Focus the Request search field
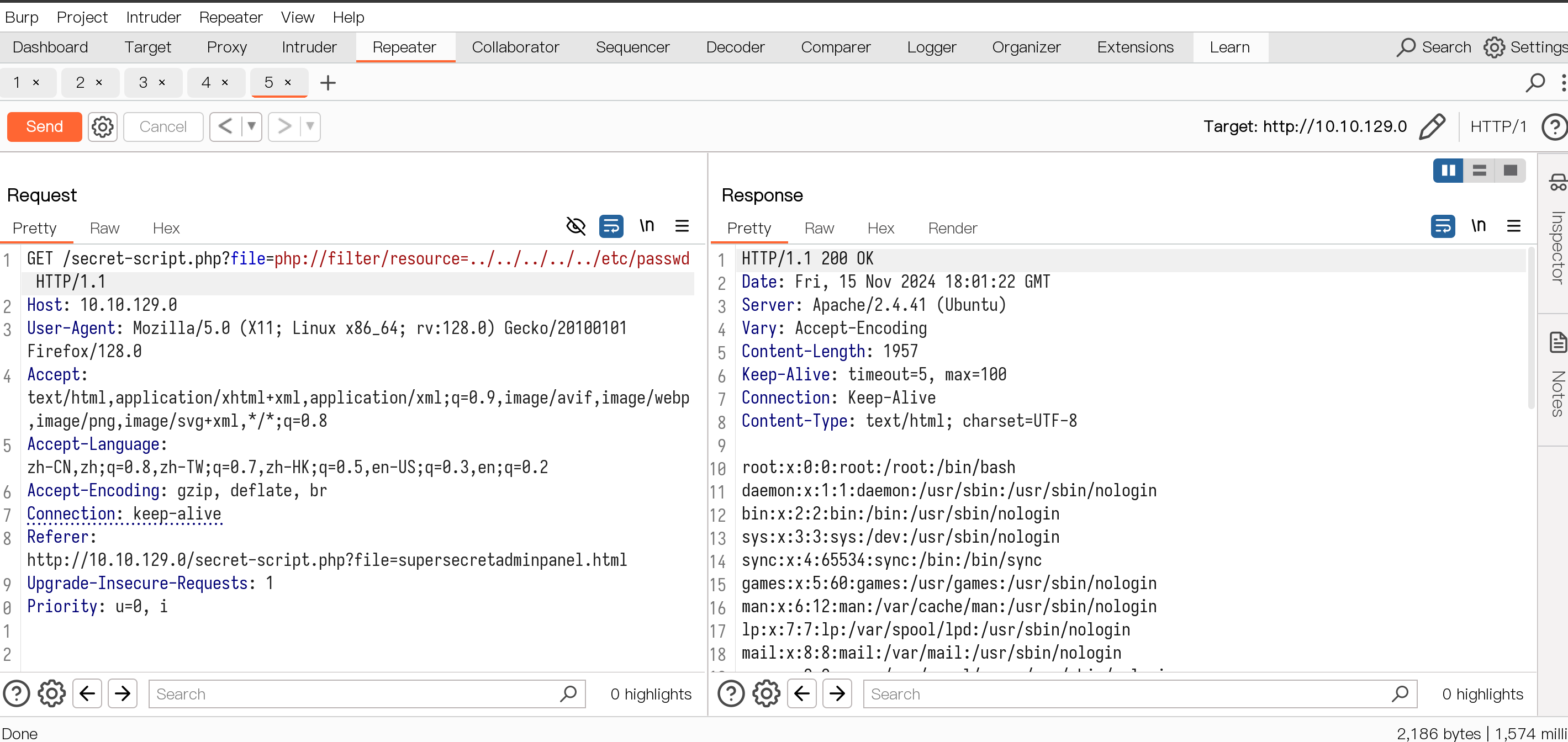 367,694
